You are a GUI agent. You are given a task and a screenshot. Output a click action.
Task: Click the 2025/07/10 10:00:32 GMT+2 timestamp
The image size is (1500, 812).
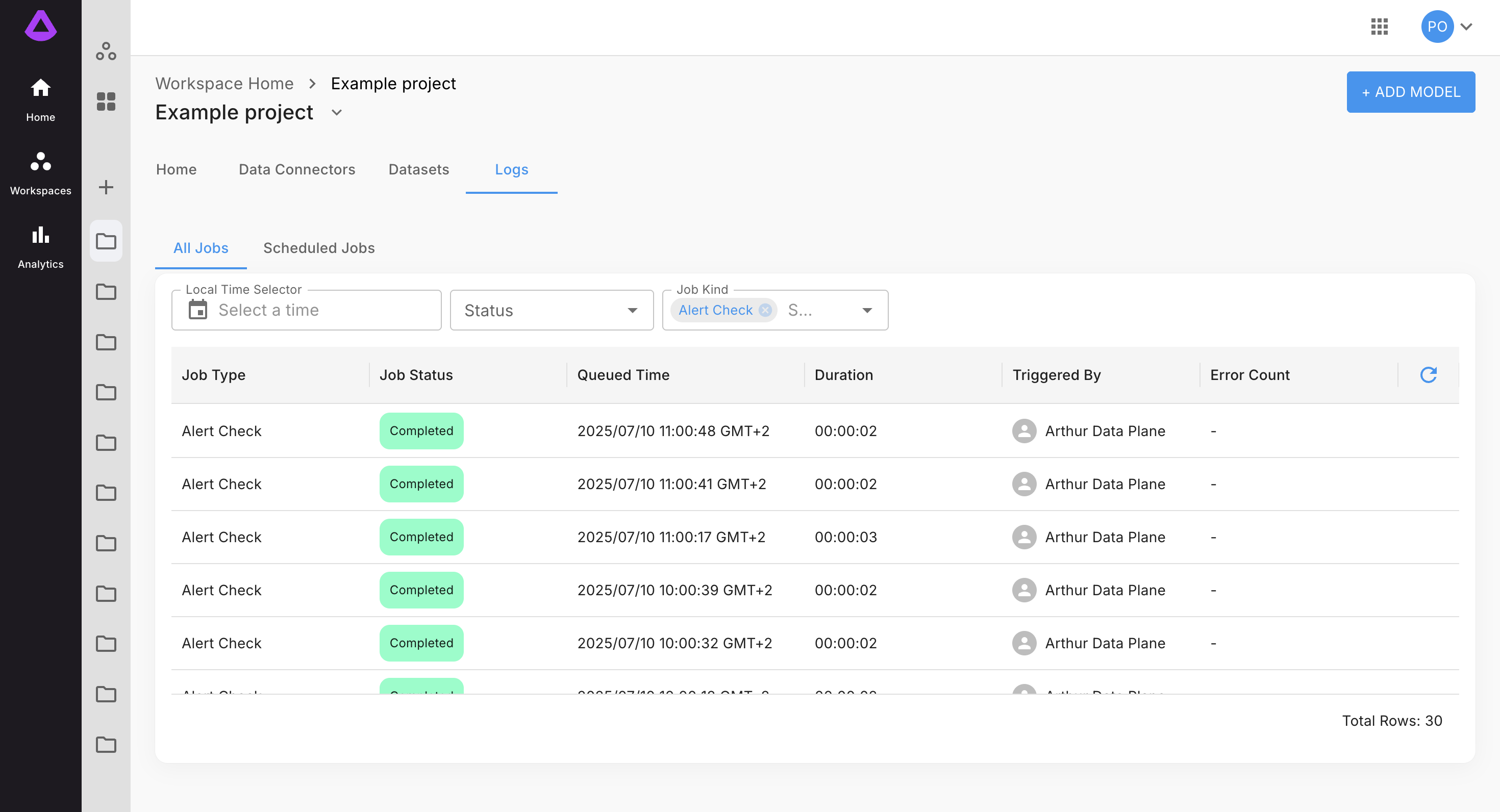click(674, 643)
